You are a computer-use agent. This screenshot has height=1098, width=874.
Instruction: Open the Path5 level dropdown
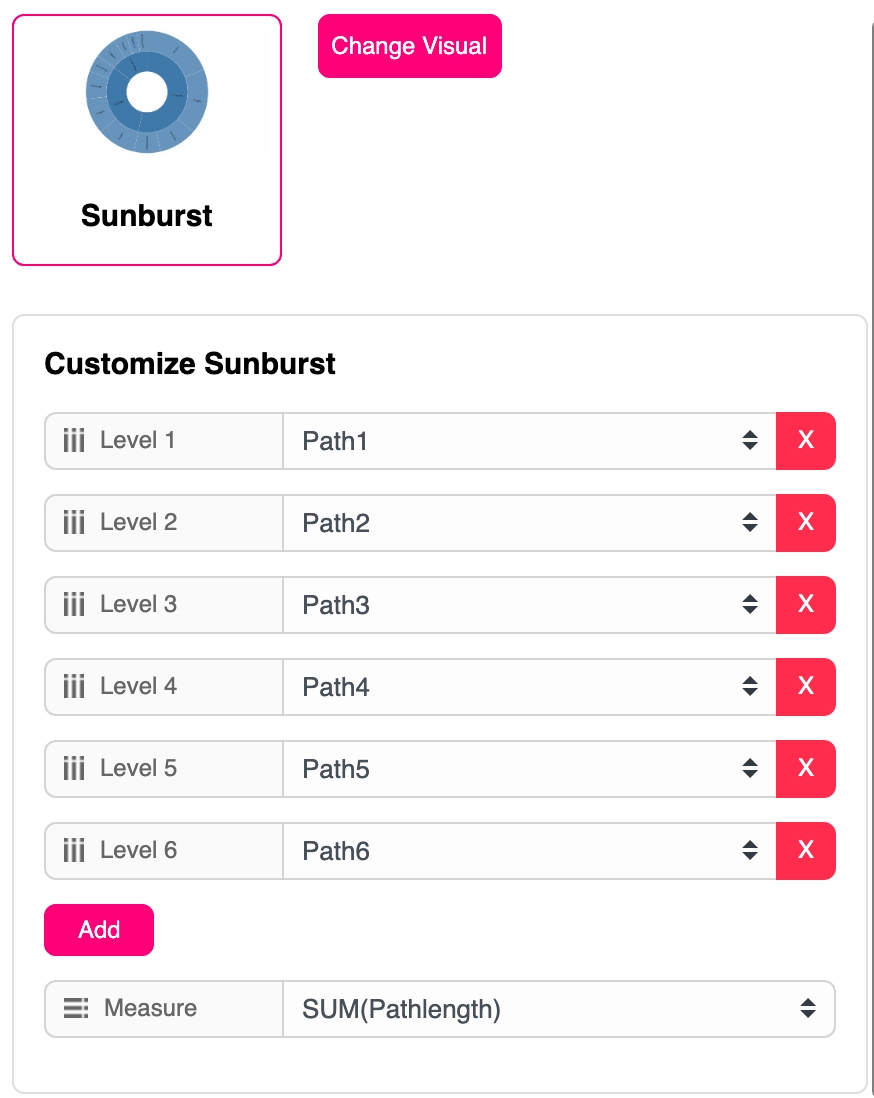pyautogui.click(x=529, y=769)
